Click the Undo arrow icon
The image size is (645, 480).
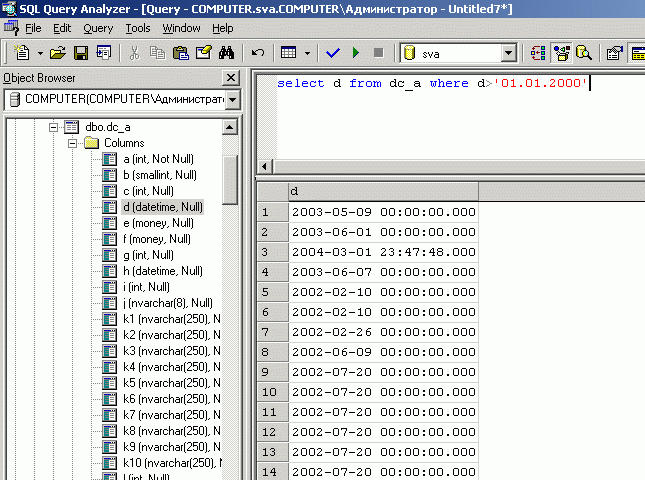pos(258,53)
